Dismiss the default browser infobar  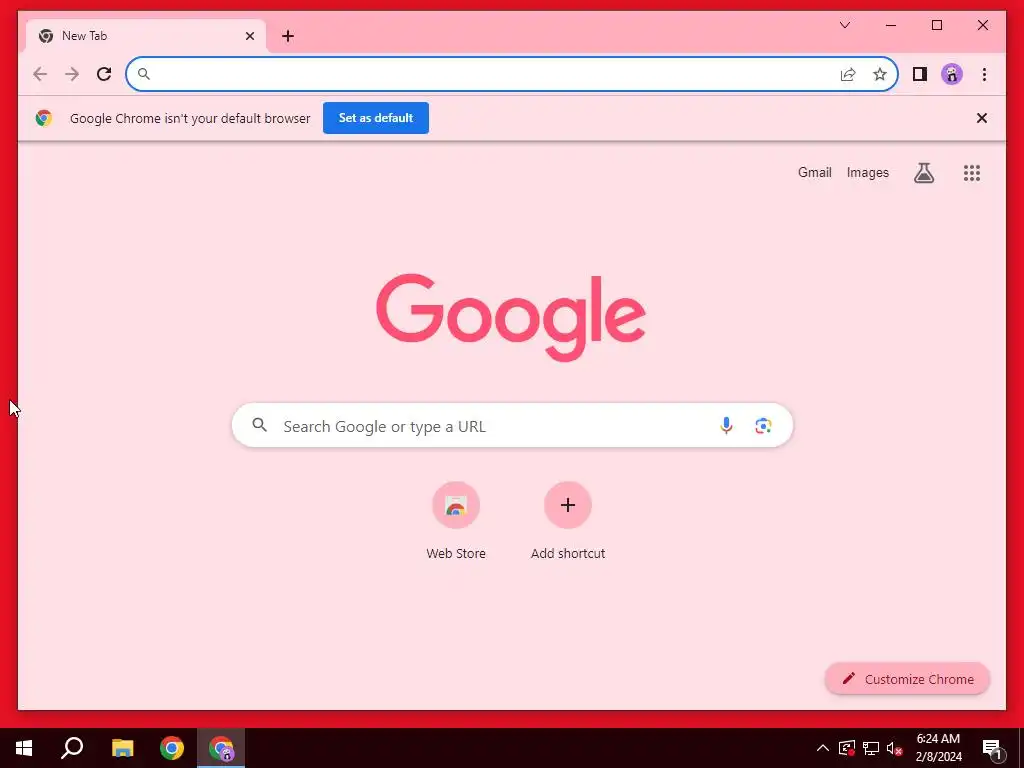coord(982,118)
